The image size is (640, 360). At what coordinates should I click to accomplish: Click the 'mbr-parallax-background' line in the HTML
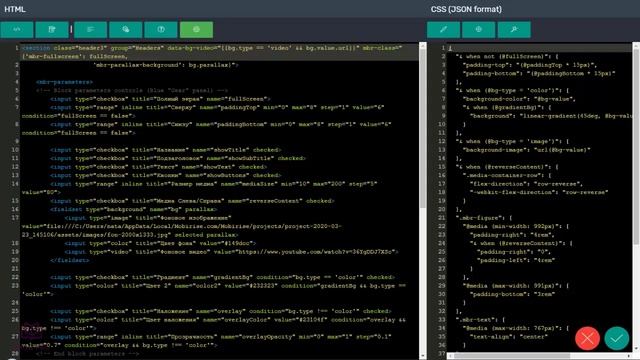pyautogui.click(x=165, y=65)
